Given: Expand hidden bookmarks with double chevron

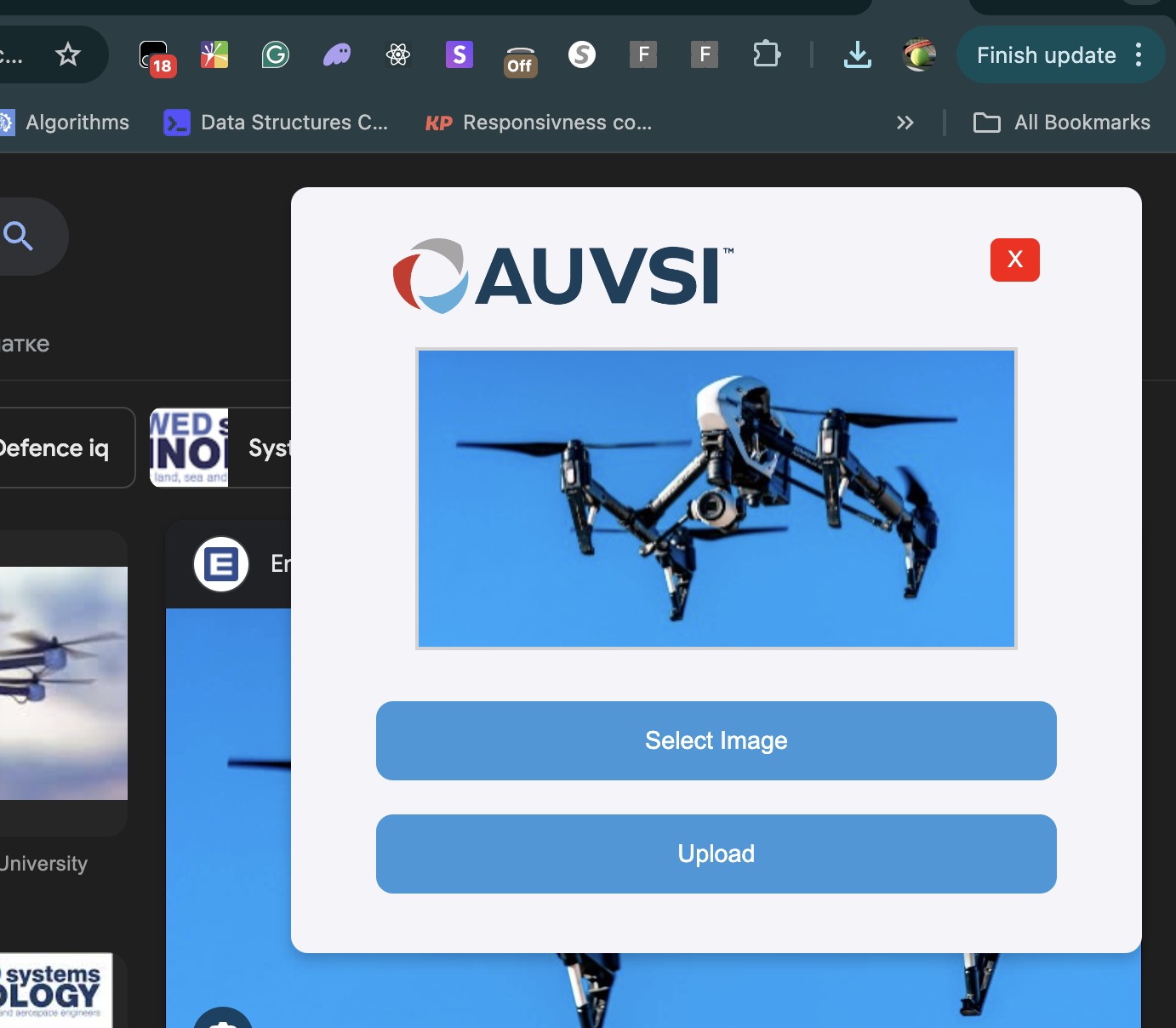Looking at the screenshot, I should (905, 123).
